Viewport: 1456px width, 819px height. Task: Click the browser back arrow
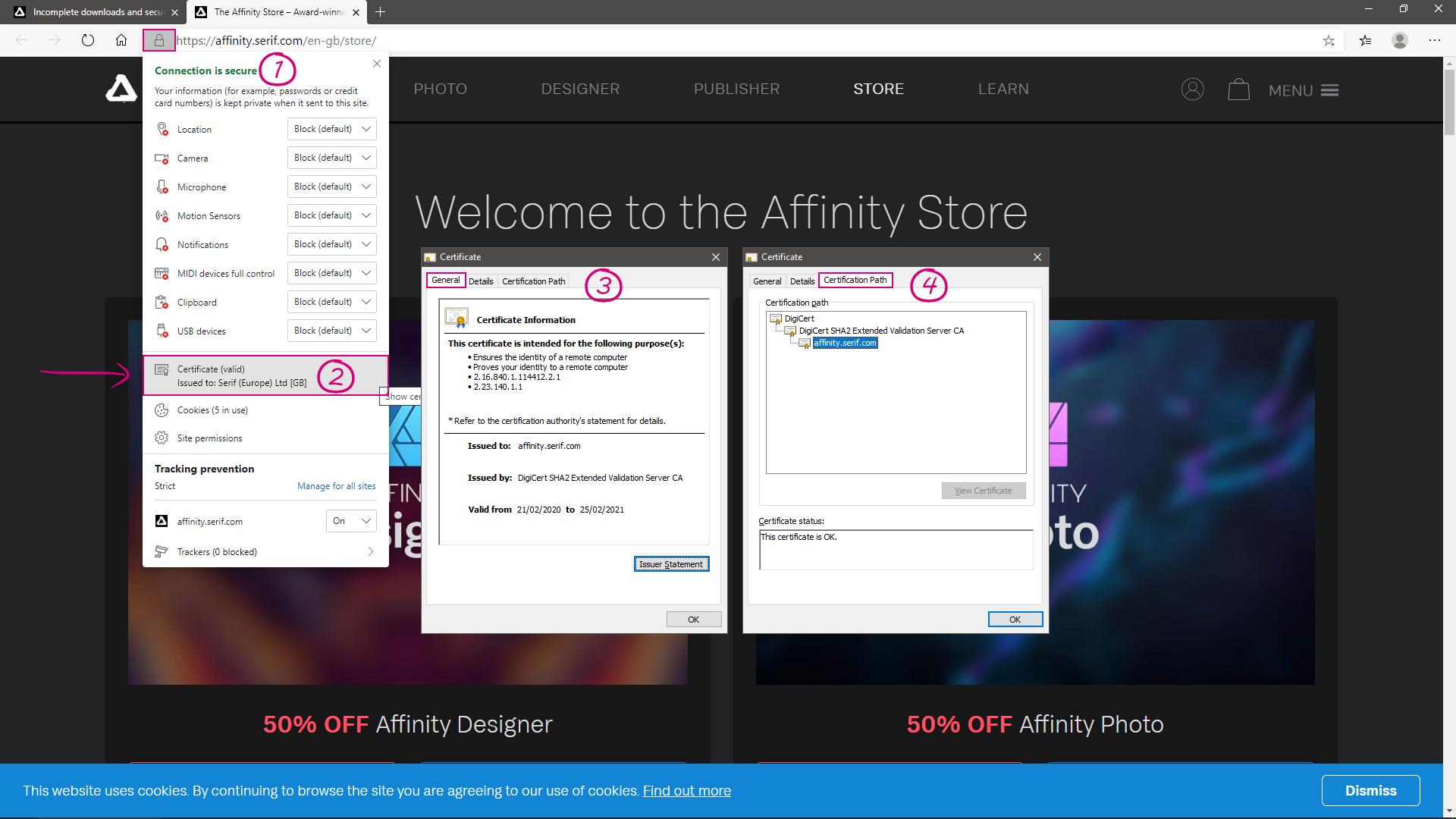coord(21,41)
